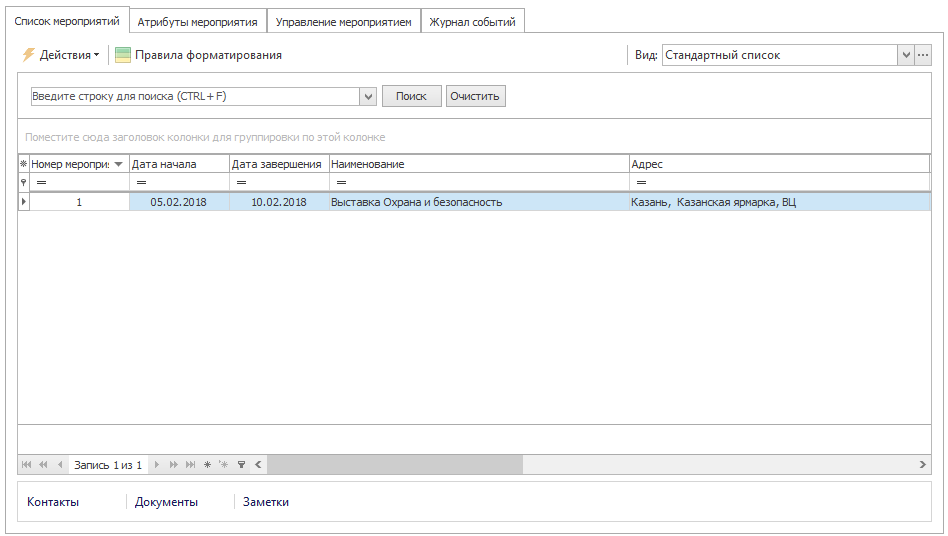
Task: Append new record with asterisk icon
Action: click(x=207, y=465)
